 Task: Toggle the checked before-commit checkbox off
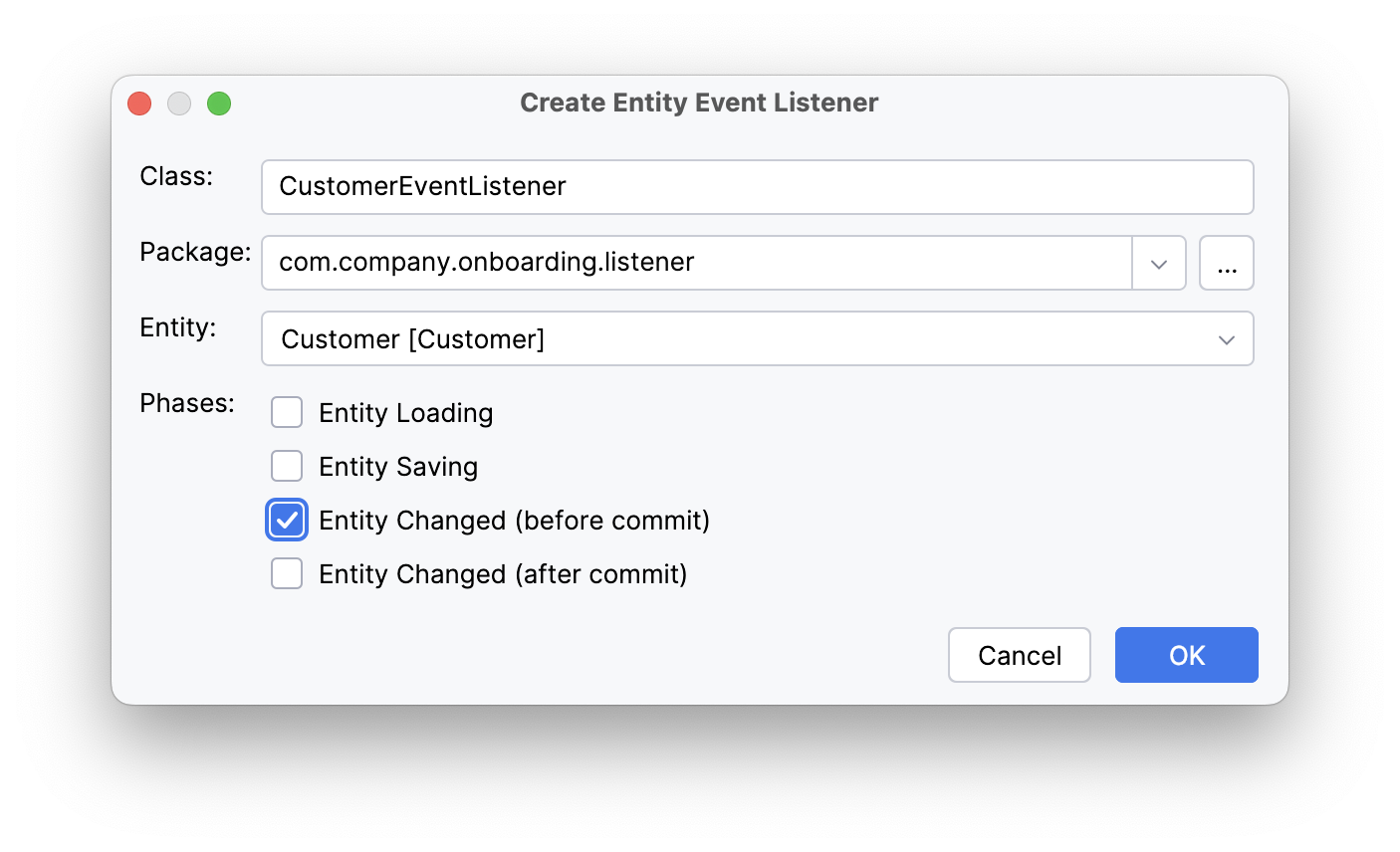[x=287, y=520]
